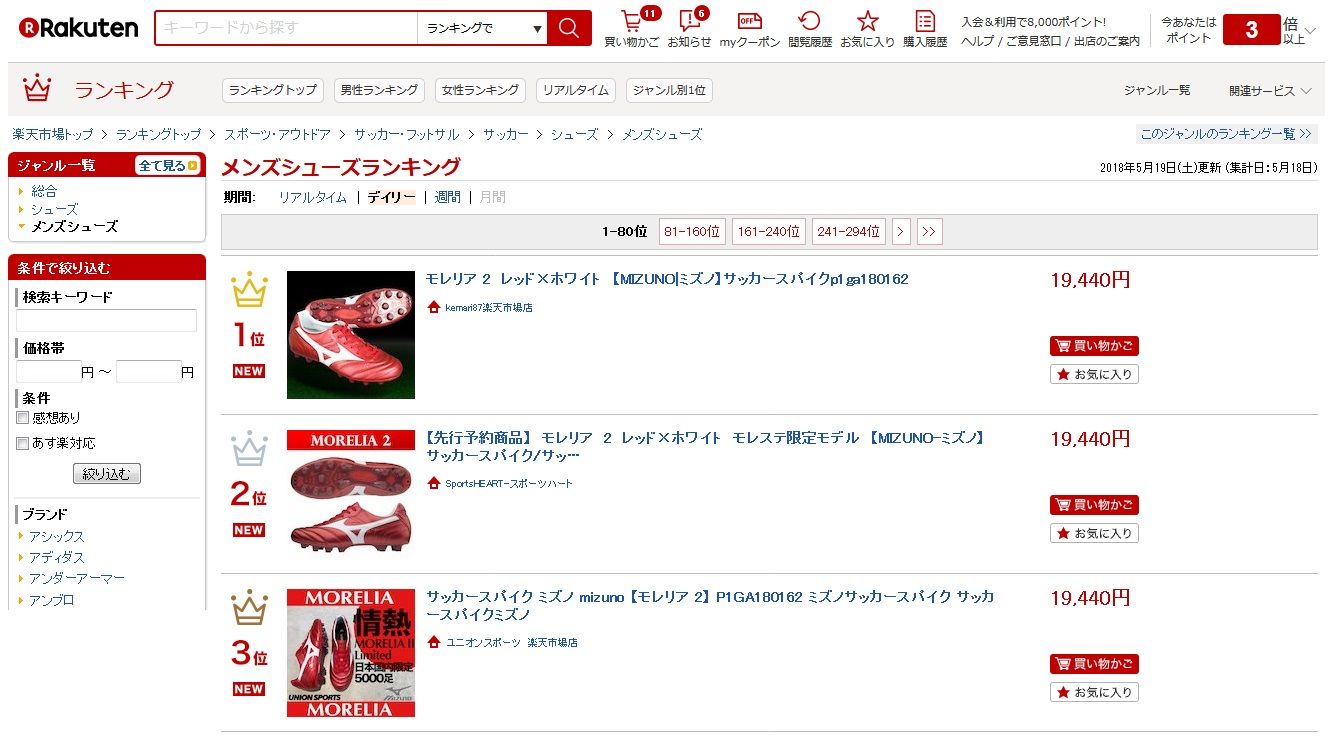Viewport: 1330px width, 738px height.
Task: Click the Rakuten logo
Action: (x=78, y=28)
